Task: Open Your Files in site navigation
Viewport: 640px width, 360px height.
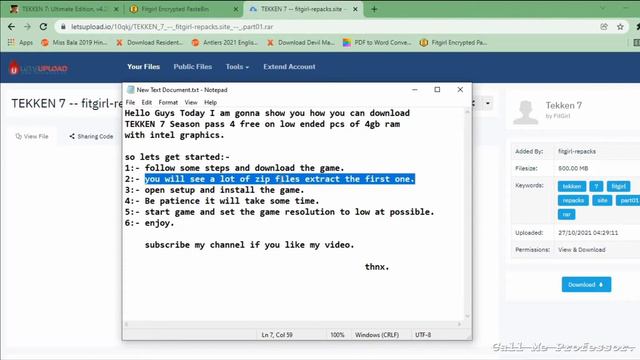Action: coord(143,67)
